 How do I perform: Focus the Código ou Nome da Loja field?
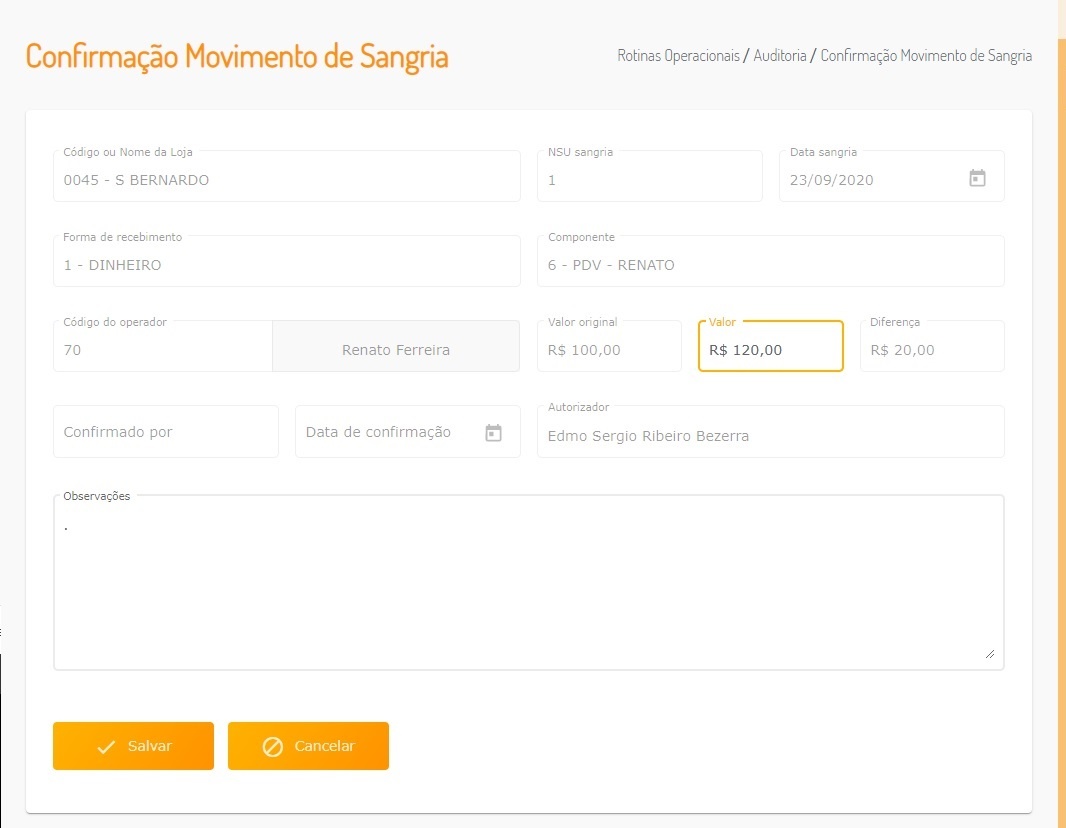pos(286,180)
